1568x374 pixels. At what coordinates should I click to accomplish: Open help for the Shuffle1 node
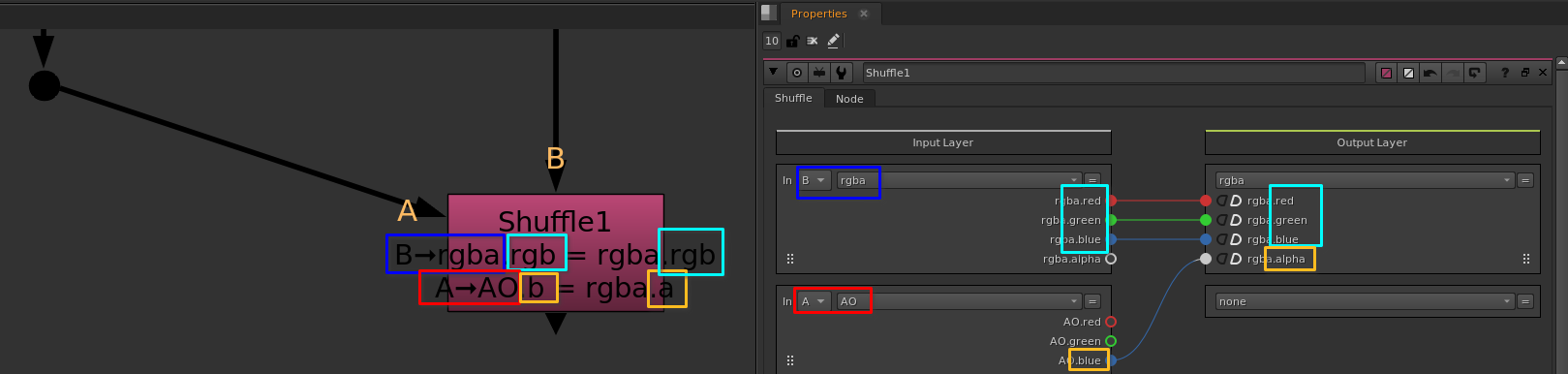point(1504,73)
